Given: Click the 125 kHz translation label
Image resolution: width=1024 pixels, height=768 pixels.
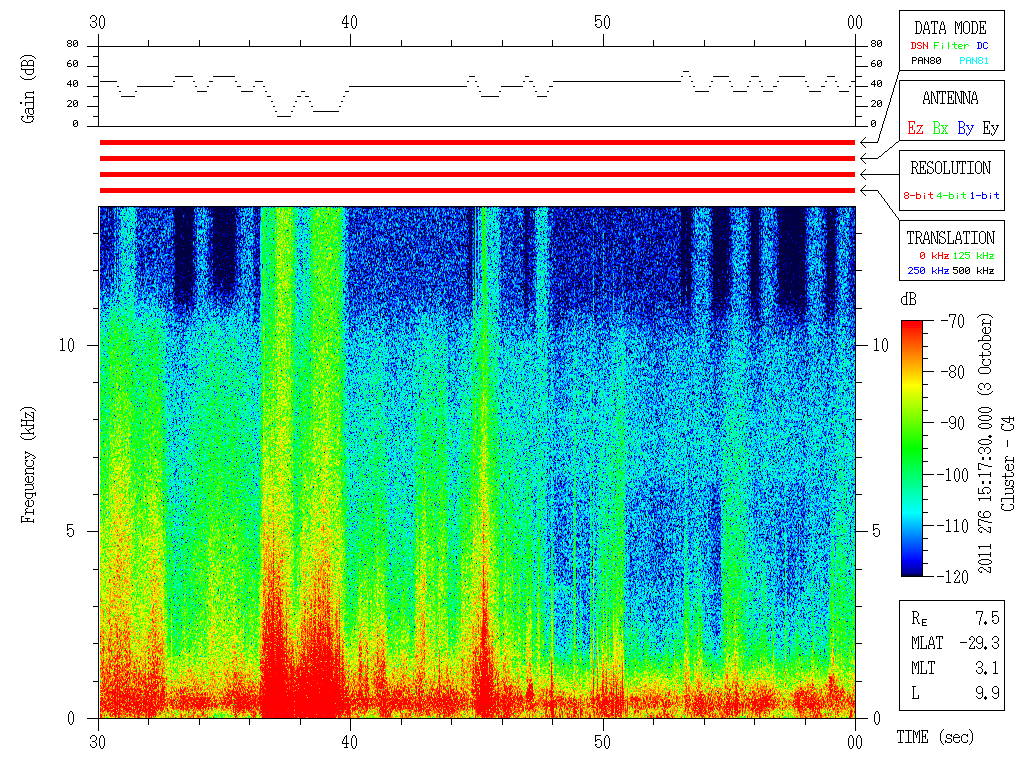Looking at the screenshot, I should pyautogui.click(x=973, y=256).
